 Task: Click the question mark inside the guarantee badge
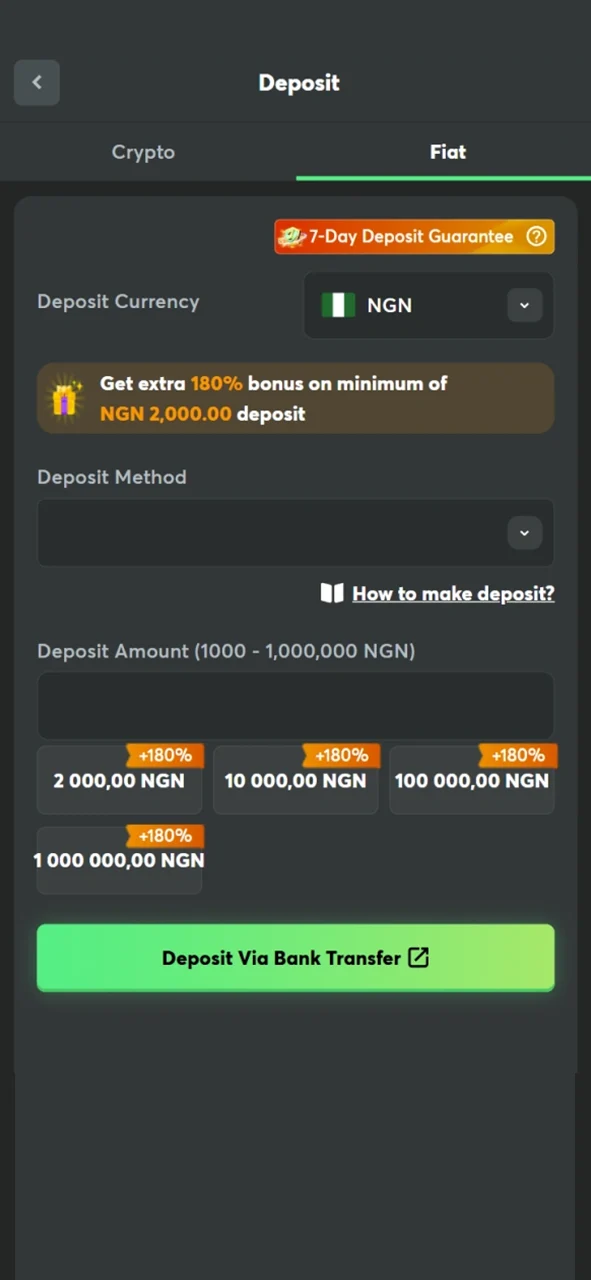click(536, 236)
